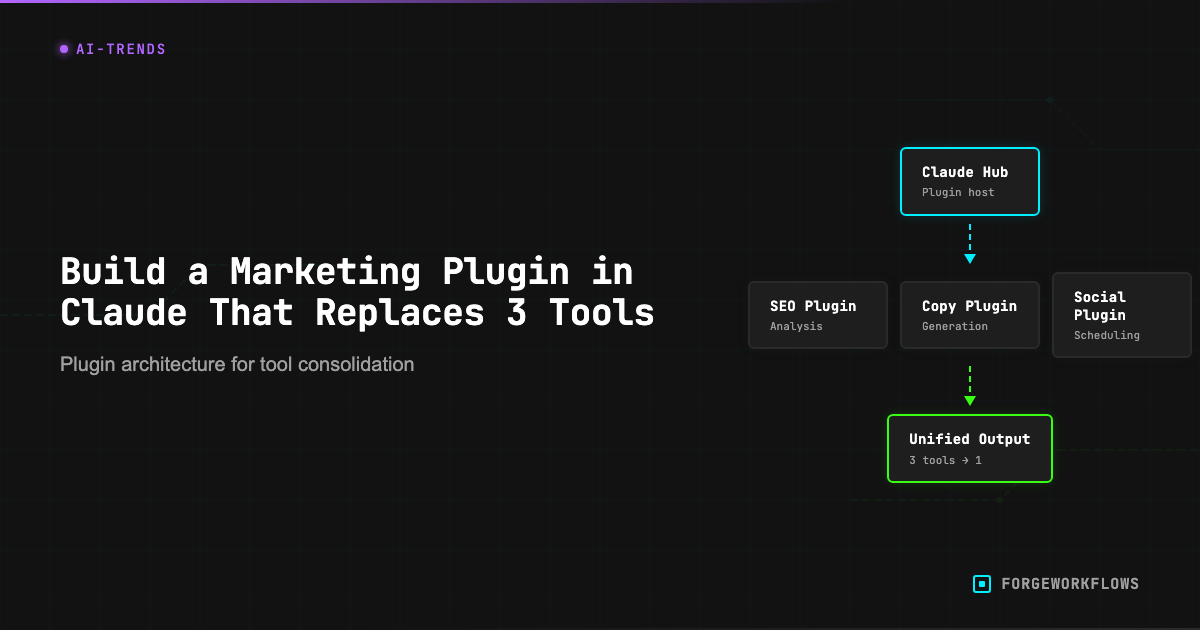Click the cyan arrowhead below Claude Hub
Viewport: 1200px width, 630px height.
point(970,258)
